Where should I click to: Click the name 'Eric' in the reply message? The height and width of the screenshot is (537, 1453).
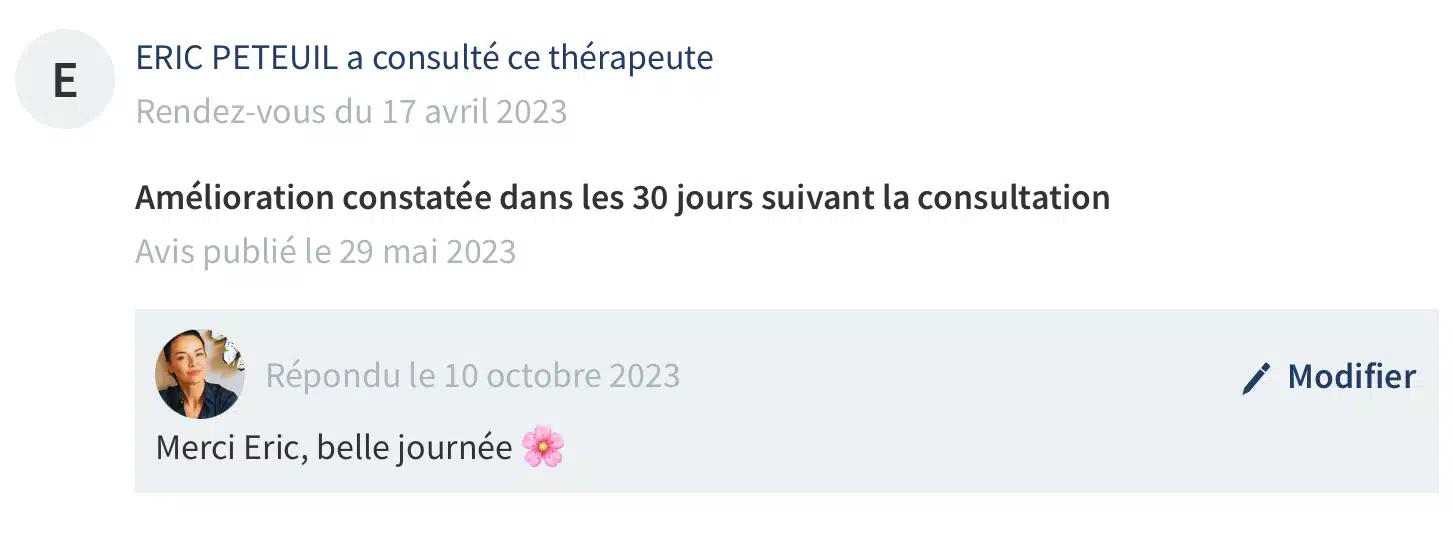pyautogui.click(x=275, y=447)
